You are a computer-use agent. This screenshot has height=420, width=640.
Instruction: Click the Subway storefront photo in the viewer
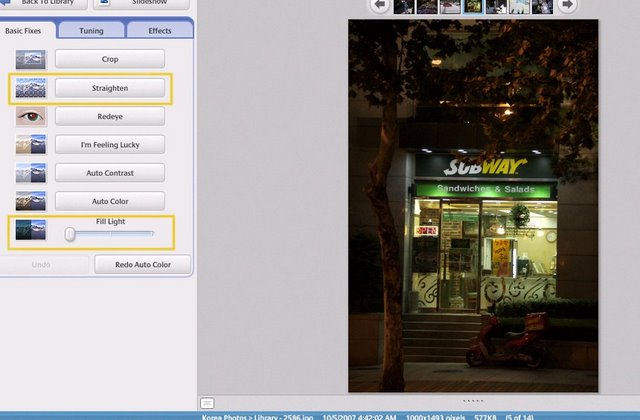(x=473, y=206)
